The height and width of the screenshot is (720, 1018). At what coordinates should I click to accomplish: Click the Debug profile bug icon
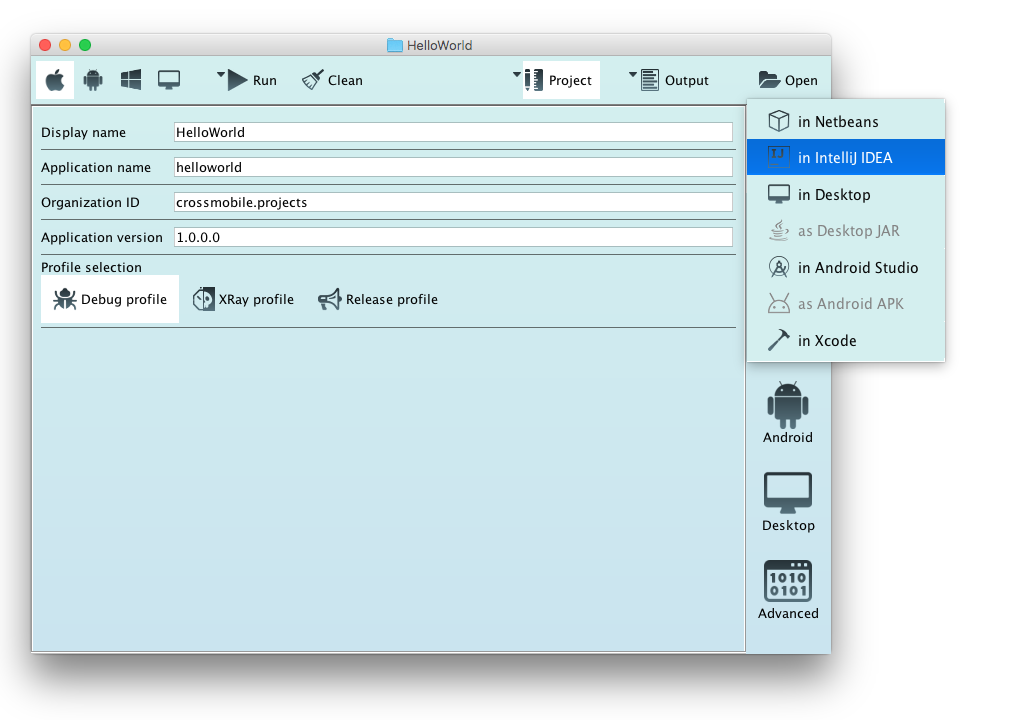[65, 299]
